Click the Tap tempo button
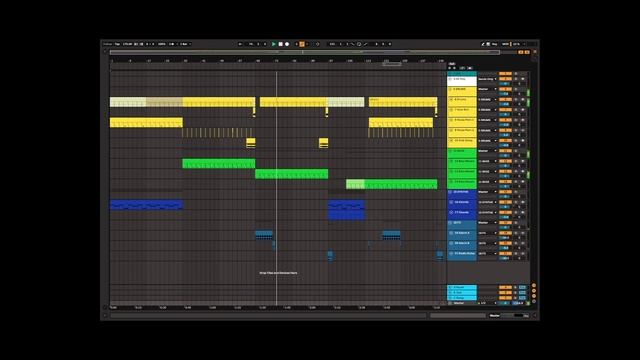This screenshot has width=640, height=360. [x=117, y=44]
